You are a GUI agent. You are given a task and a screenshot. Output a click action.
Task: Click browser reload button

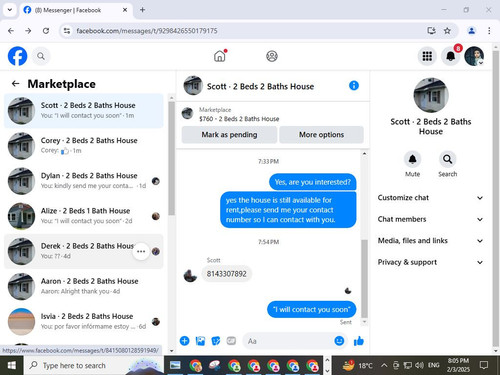[x=46, y=31]
